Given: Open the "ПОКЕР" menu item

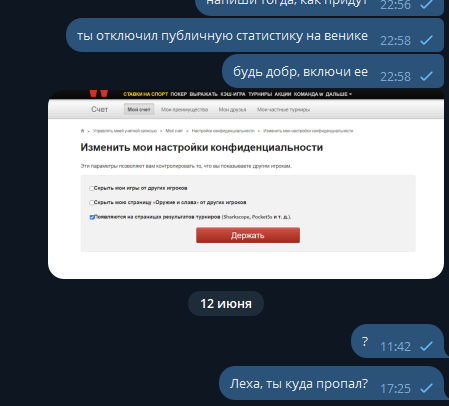Looking at the screenshot, I should tap(179, 94).
